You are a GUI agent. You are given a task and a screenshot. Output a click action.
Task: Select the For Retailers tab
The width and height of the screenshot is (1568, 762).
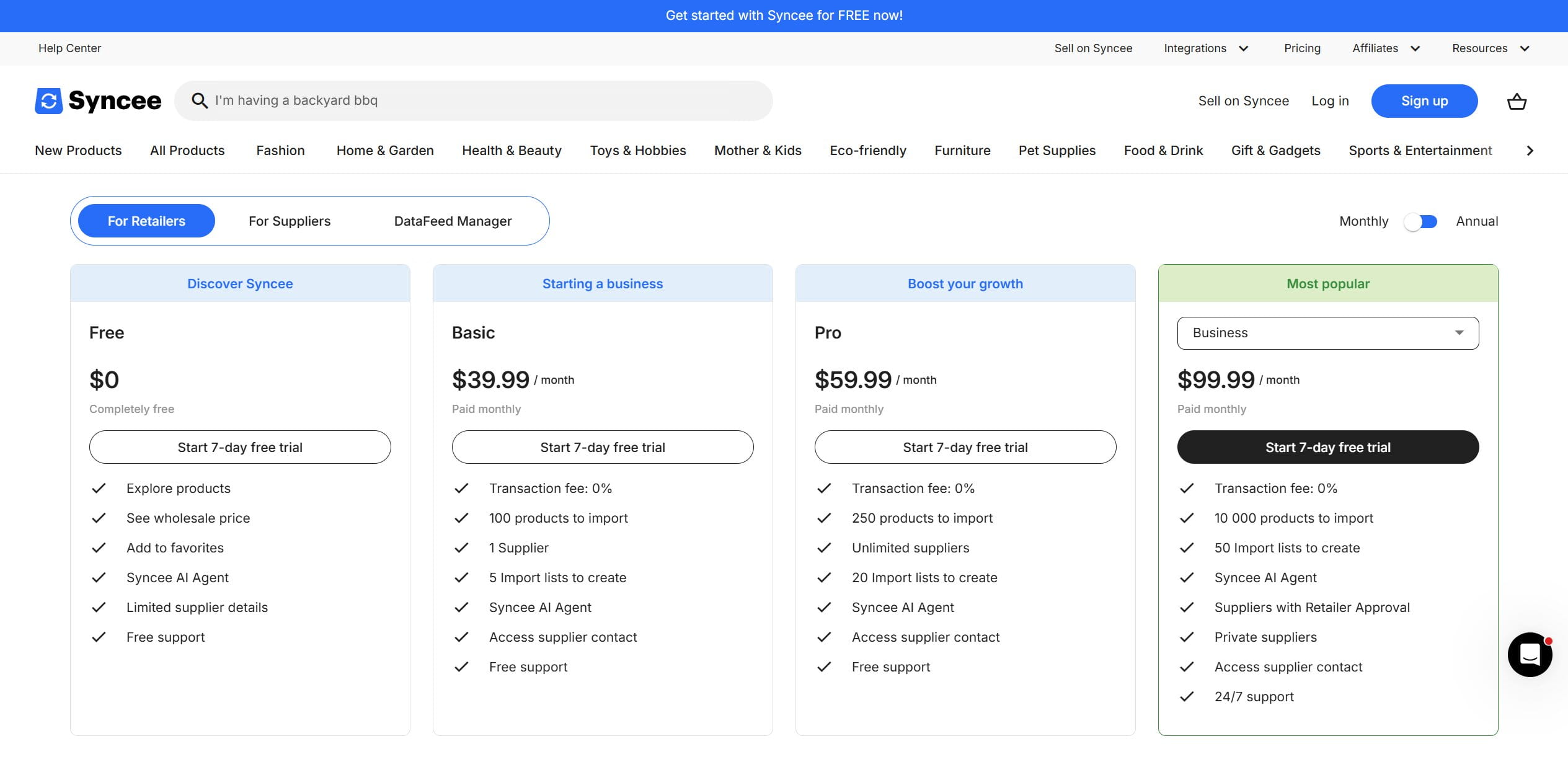146,221
